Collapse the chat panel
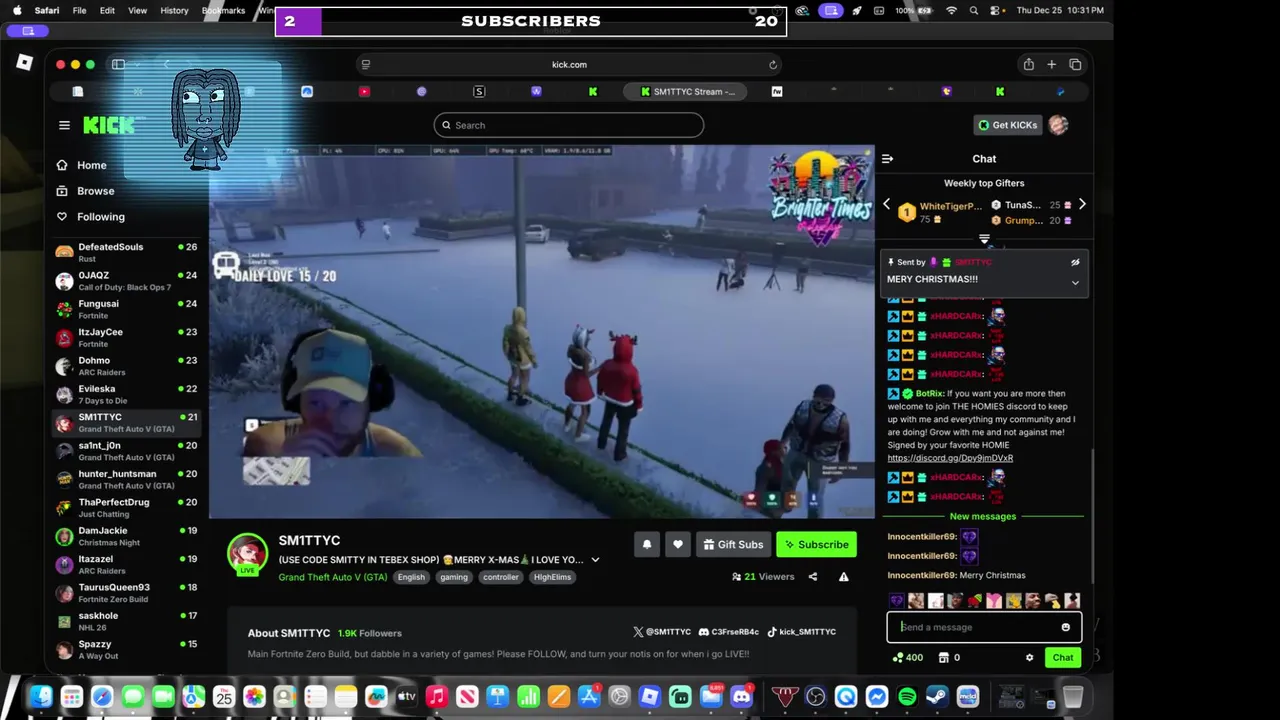1280x720 pixels. pyautogui.click(x=887, y=159)
